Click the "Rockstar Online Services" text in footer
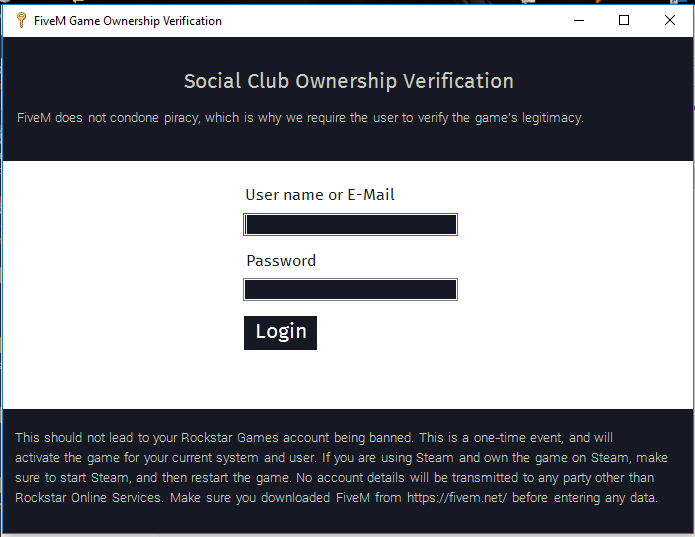The width and height of the screenshot is (695, 537). coord(88,498)
